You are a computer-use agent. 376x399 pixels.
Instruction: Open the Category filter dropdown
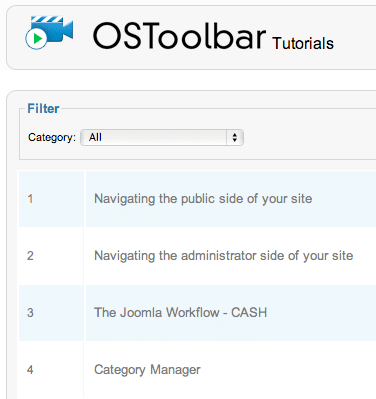click(162, 137)
